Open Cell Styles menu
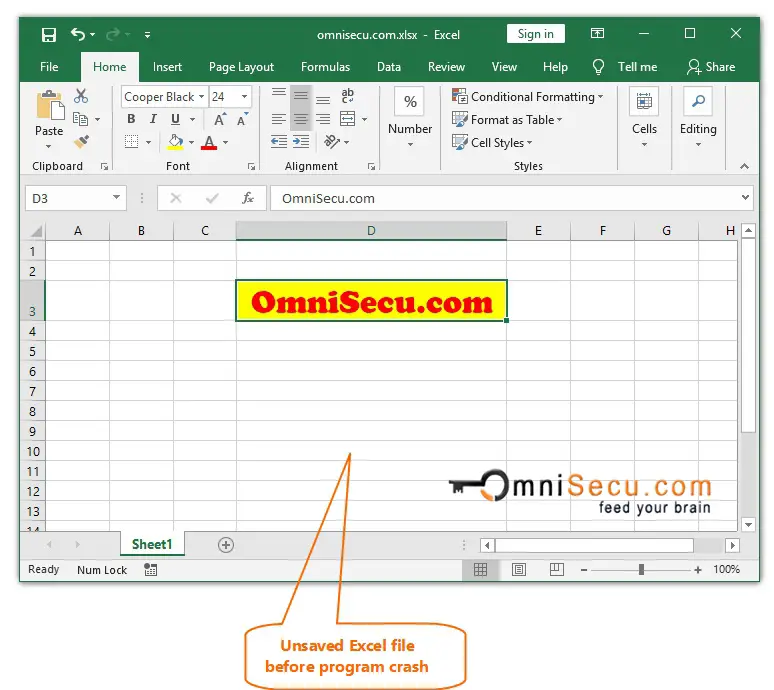 [492, 143]
